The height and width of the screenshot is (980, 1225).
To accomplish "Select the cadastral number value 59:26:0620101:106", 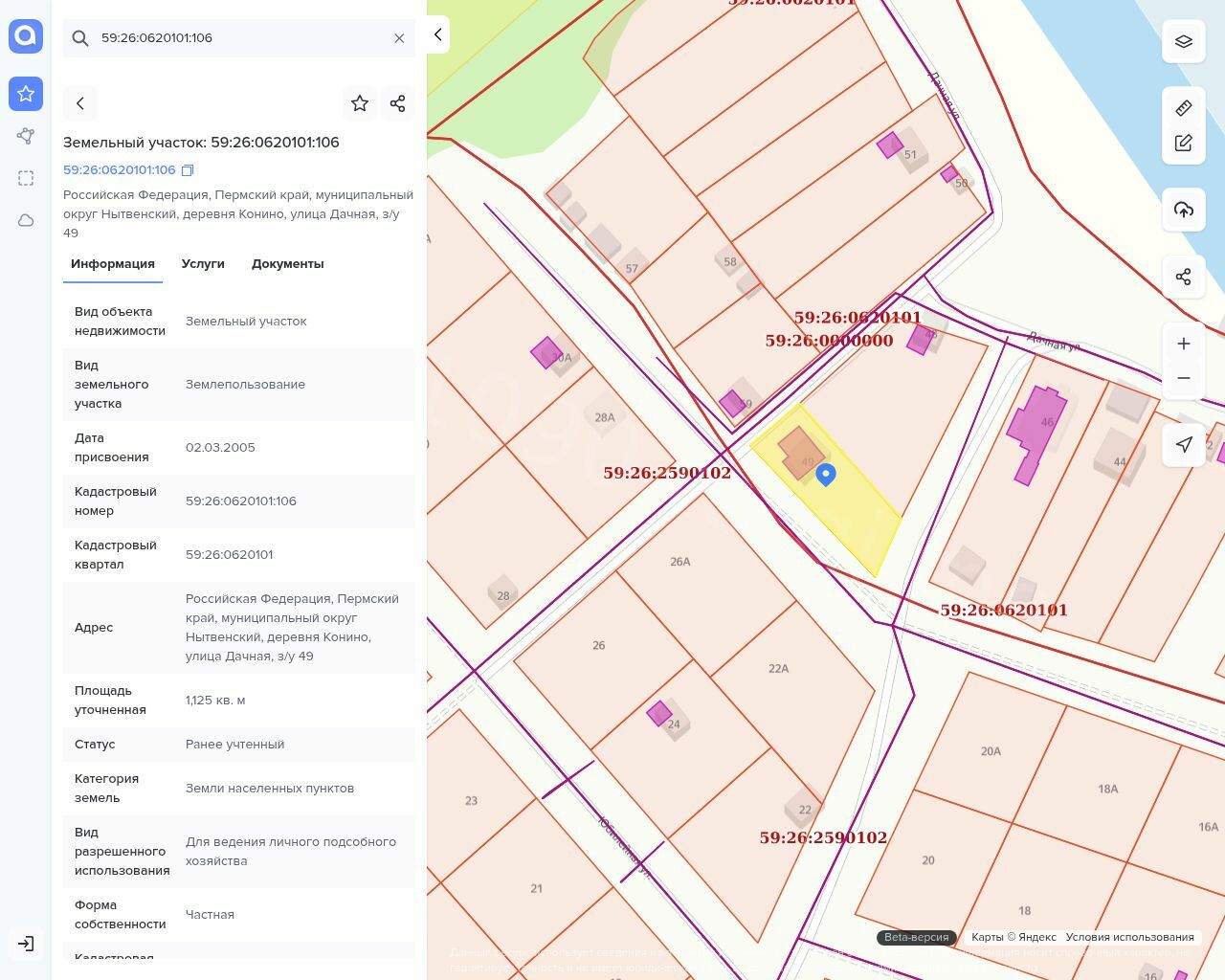I will click(241, 501).
